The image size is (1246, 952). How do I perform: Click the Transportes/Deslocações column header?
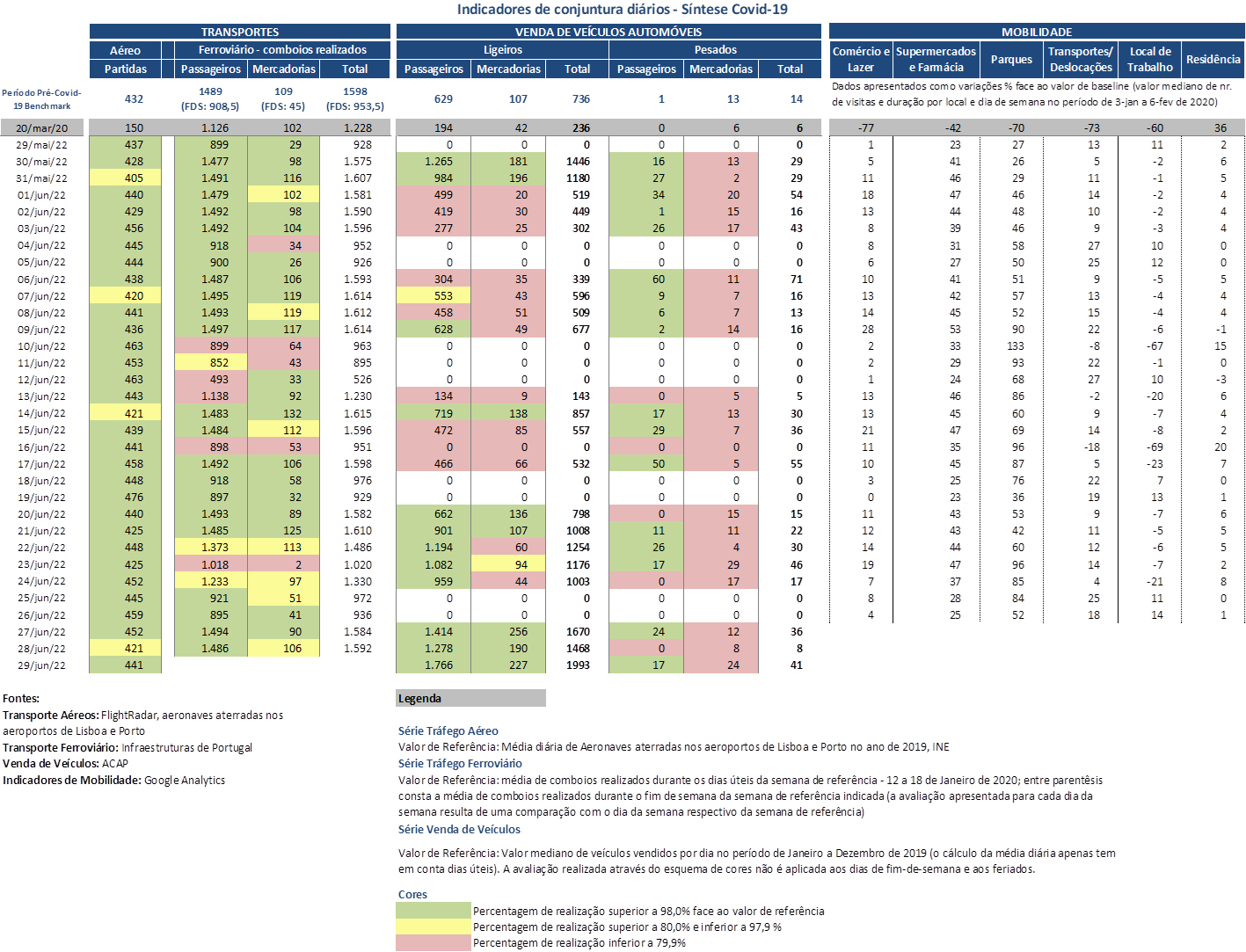pos(1081,59)
